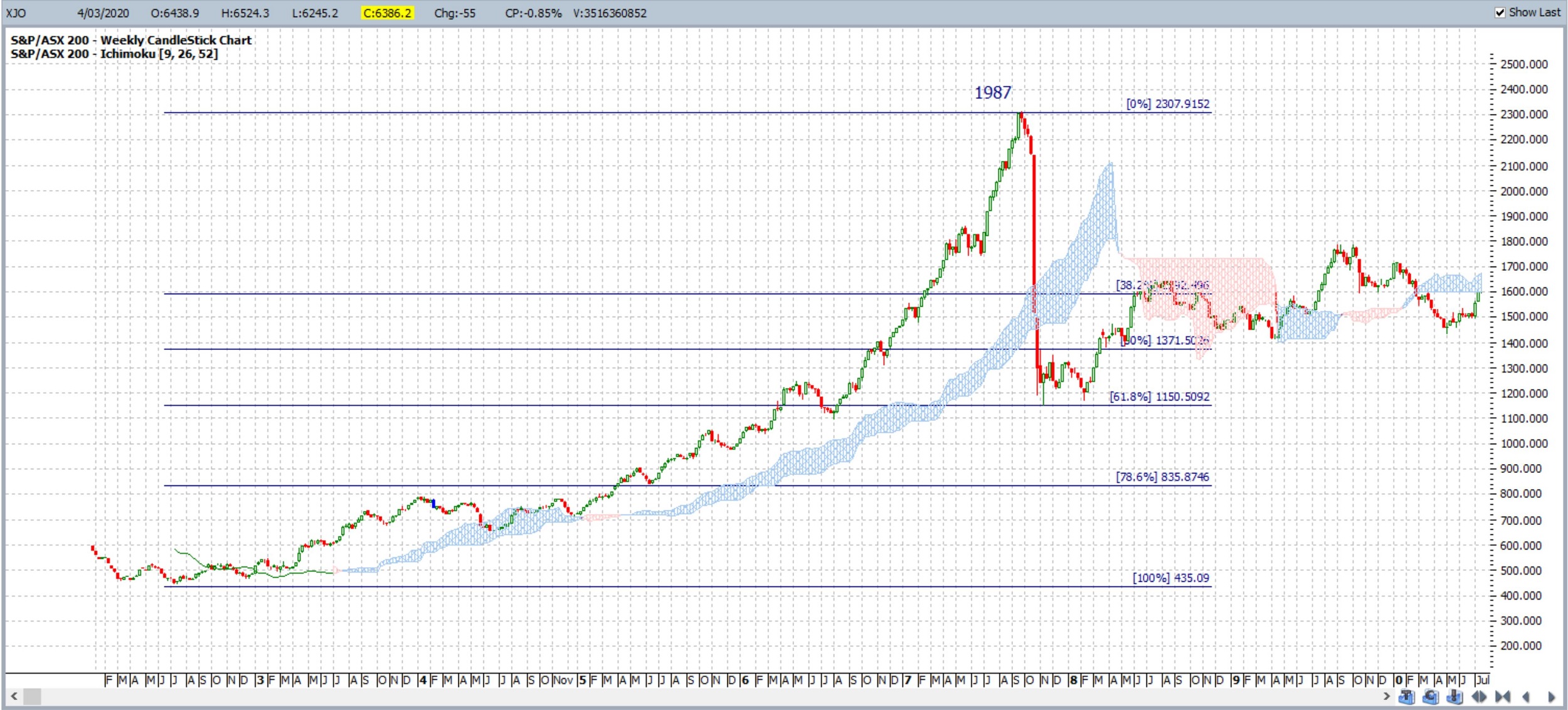Click the open value O:6438.9
Screen dimensions: 1568x710
coord(175,13)
